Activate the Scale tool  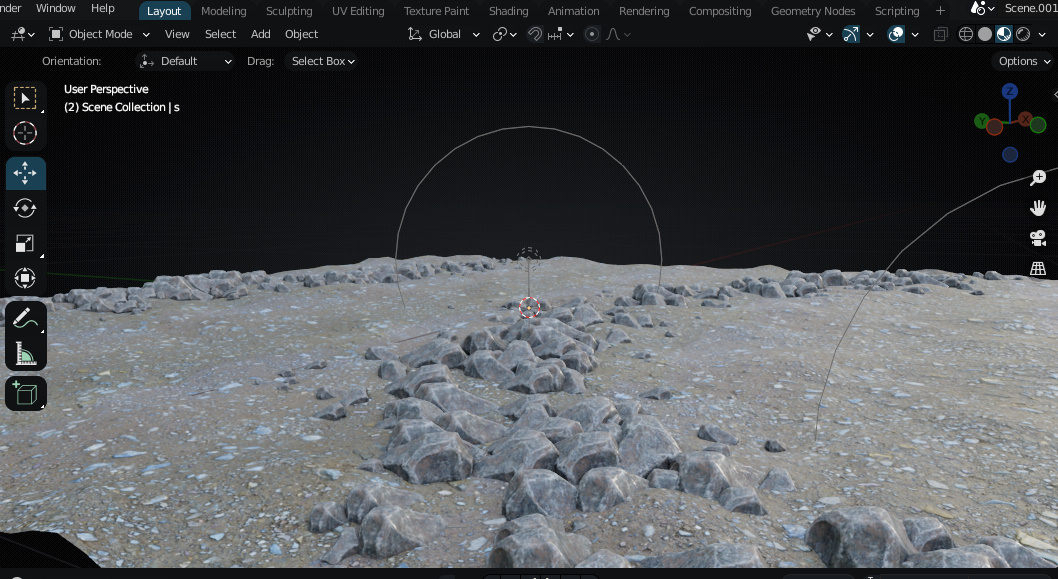[x=25, y=242]
